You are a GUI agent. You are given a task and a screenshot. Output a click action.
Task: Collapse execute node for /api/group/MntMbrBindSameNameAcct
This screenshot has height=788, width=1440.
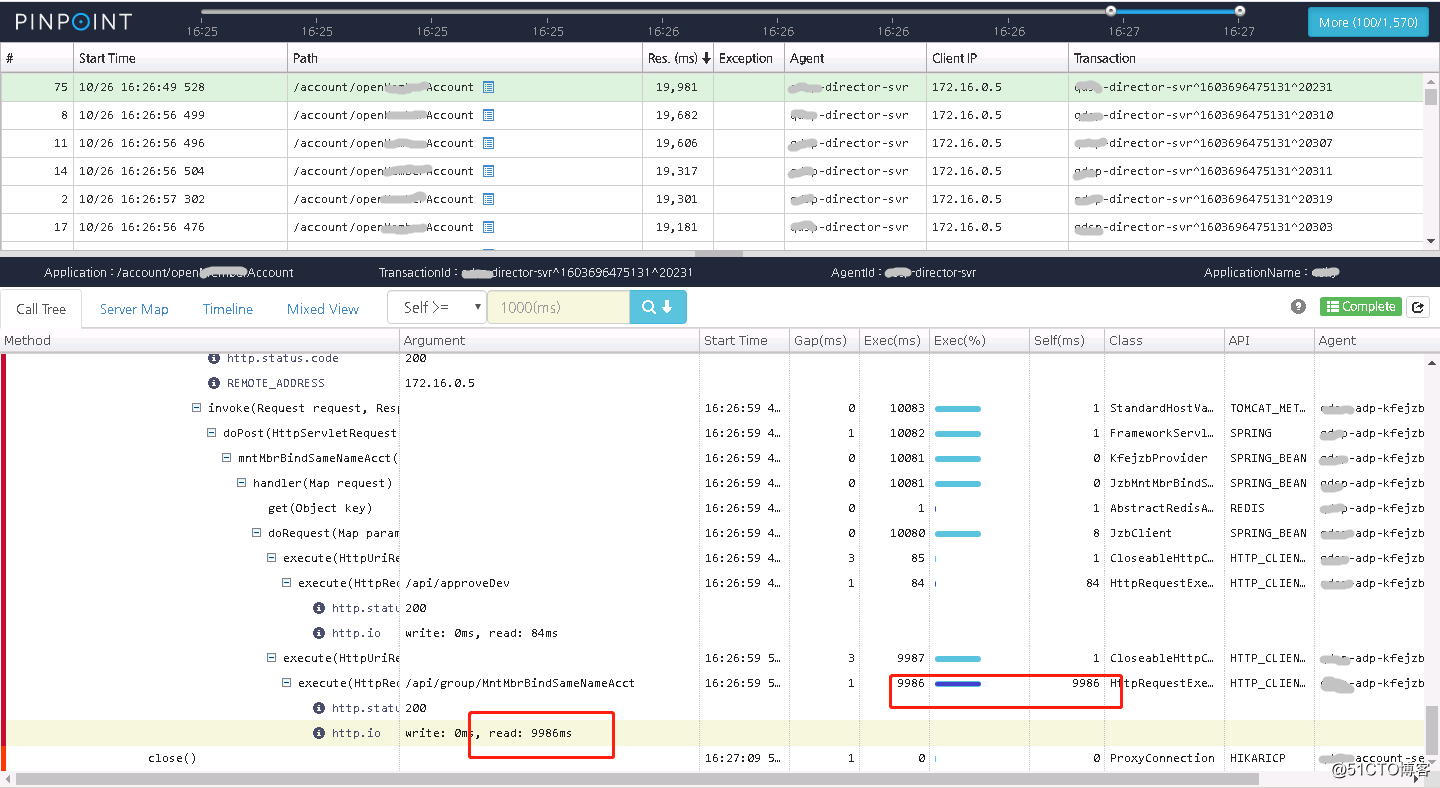tap(287, 683)
